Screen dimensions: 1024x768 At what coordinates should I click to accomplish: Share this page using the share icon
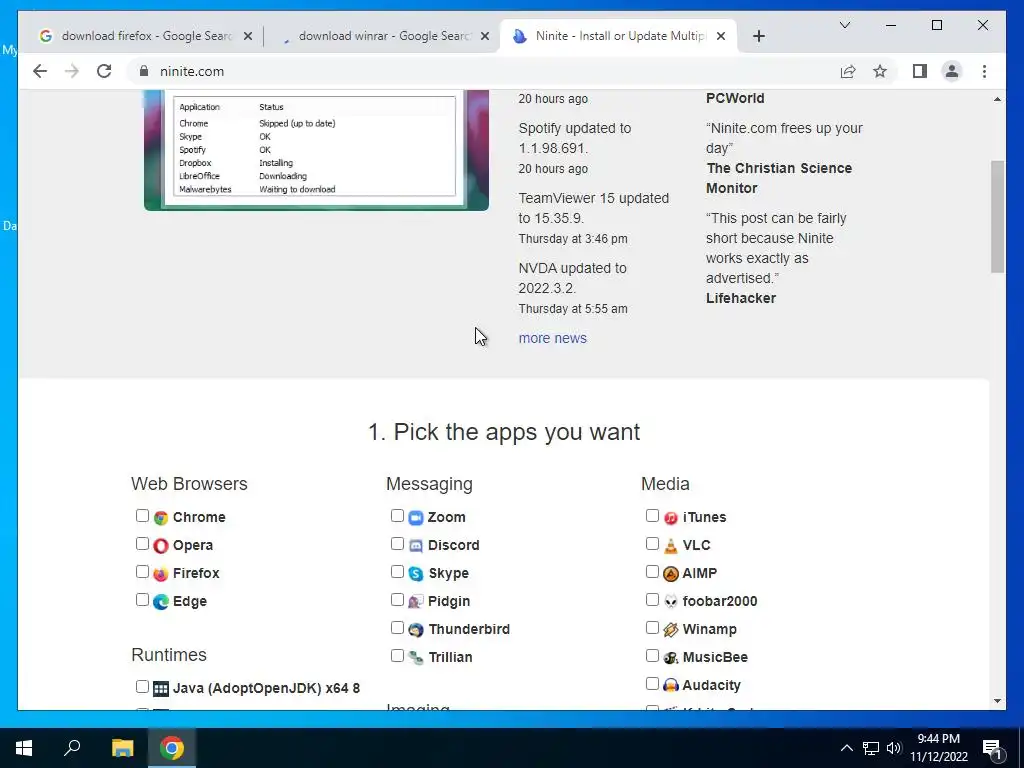tap(848, 71)
